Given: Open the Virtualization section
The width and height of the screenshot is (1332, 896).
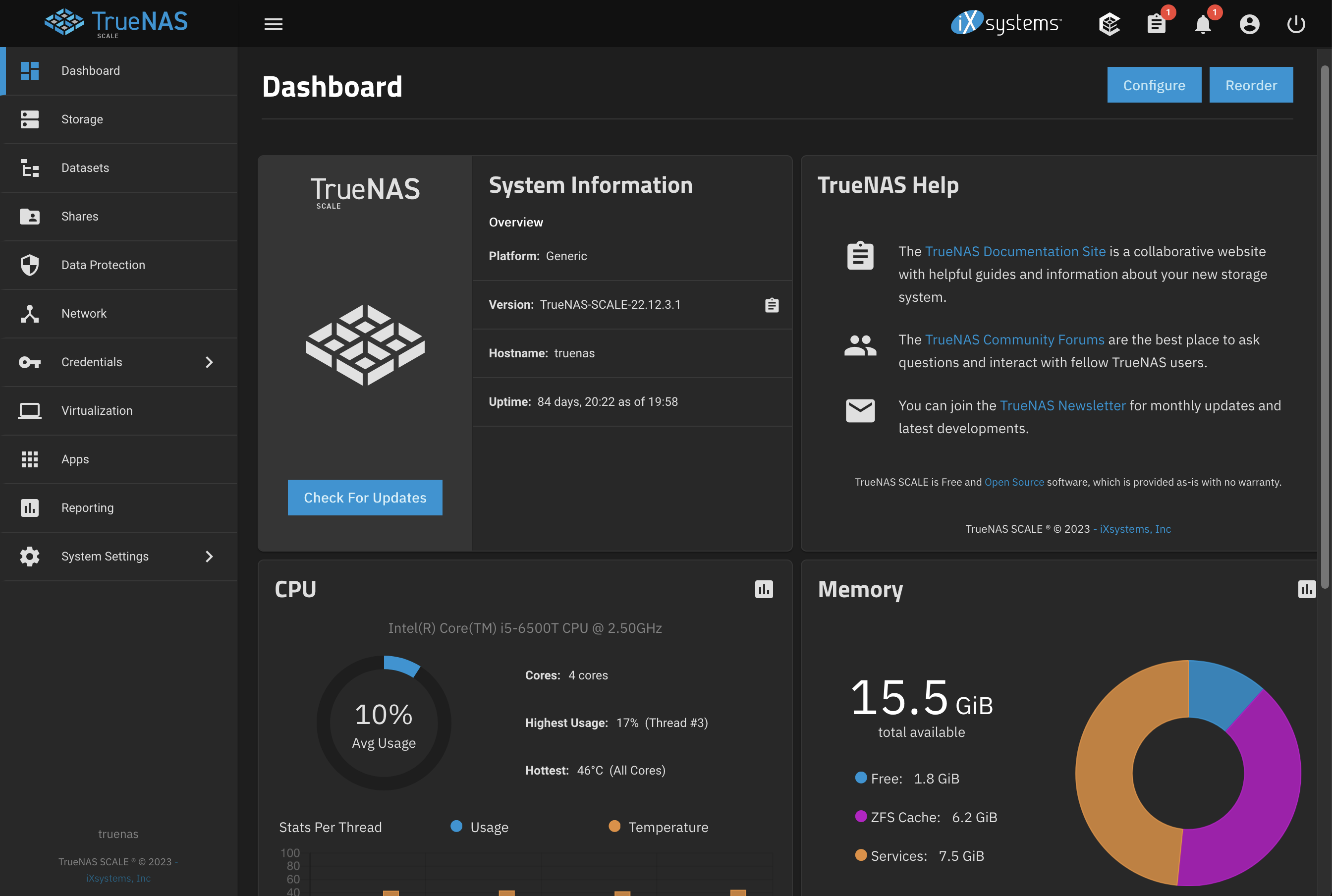Looking at the screenshot, I should (97, 411).
